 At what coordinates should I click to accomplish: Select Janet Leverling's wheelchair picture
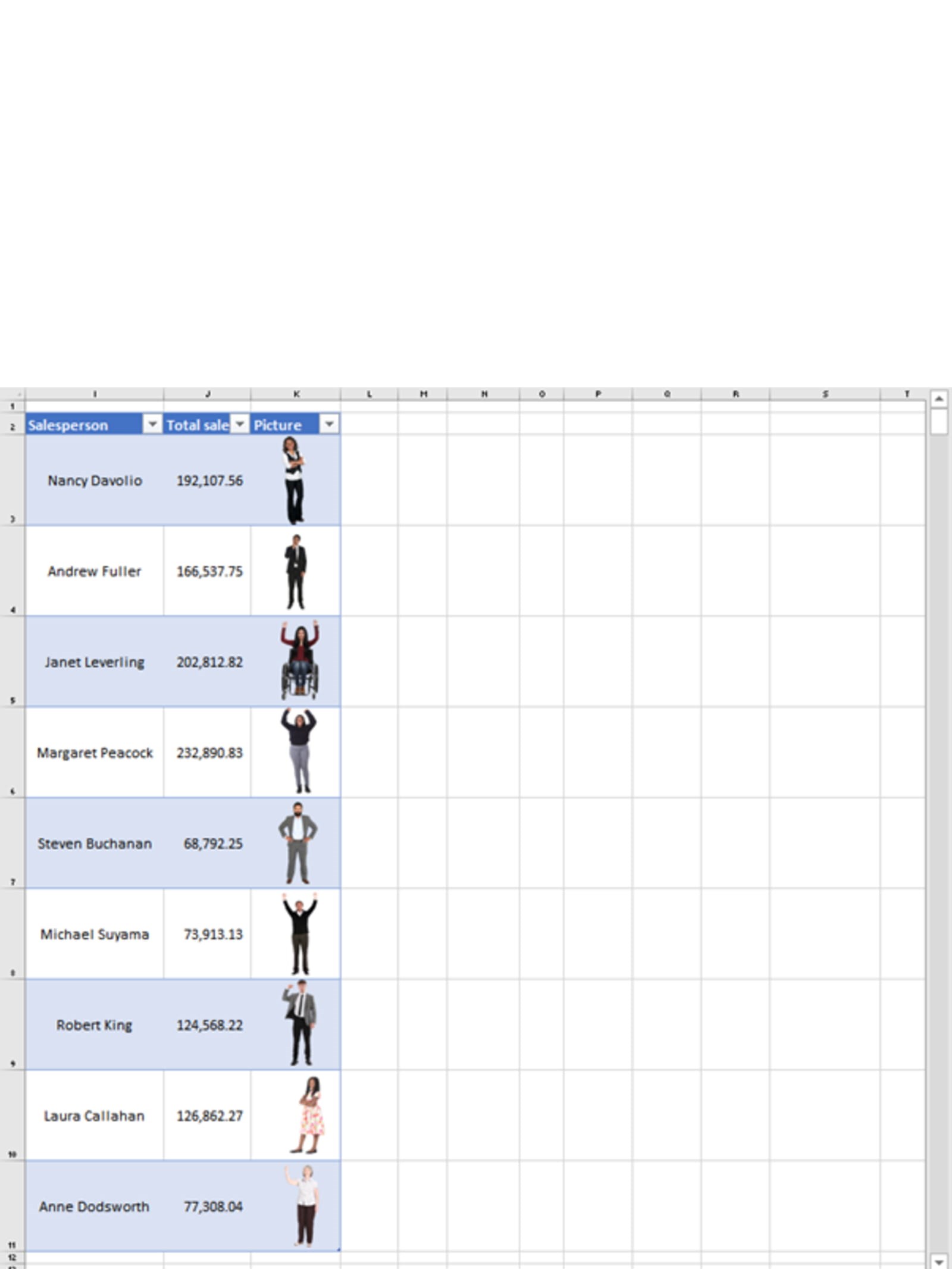pyautogui.click(x=300, y=660)
